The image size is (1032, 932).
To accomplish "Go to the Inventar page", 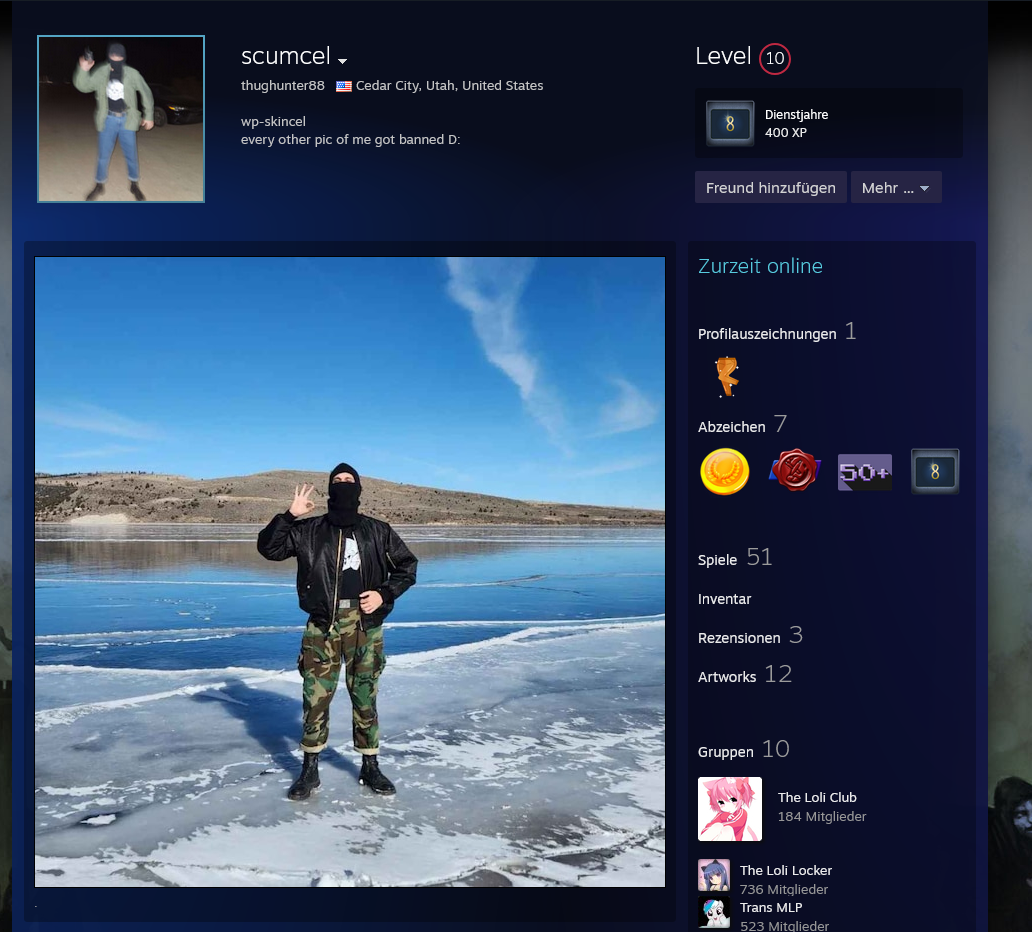I will (724, 599).
